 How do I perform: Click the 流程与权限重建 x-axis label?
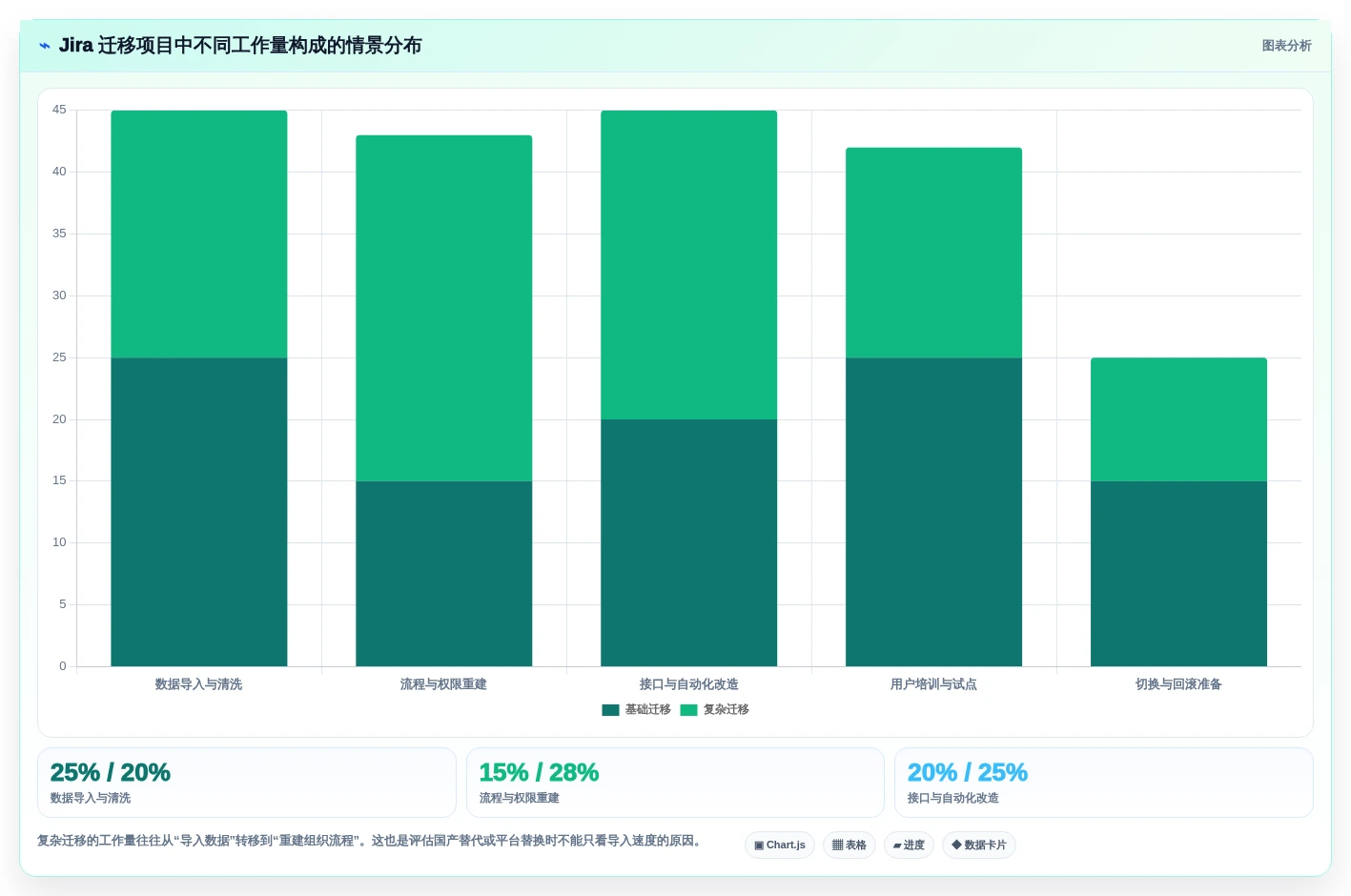(444, 684)
